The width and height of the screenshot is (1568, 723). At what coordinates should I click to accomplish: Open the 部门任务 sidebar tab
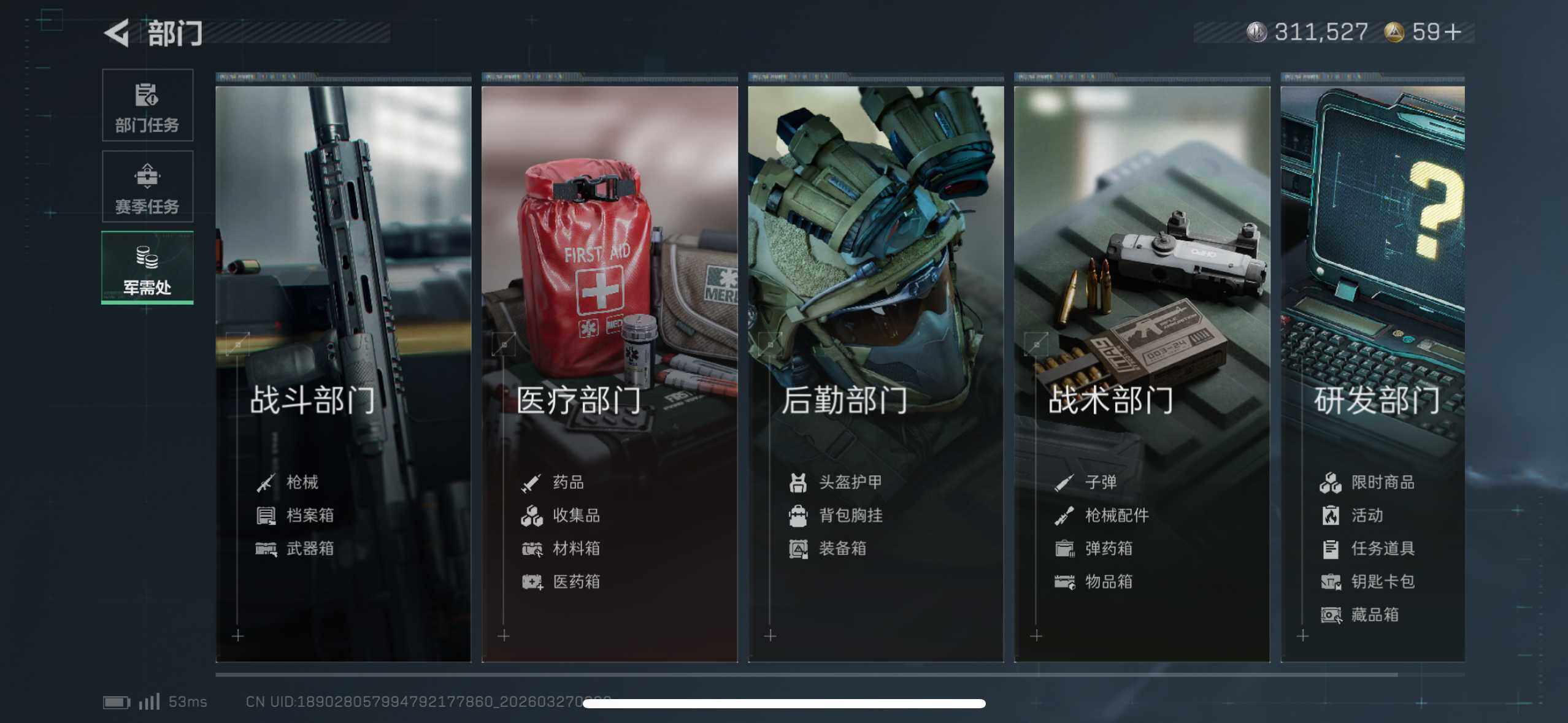pyautogui.click(x=147, y=105)
